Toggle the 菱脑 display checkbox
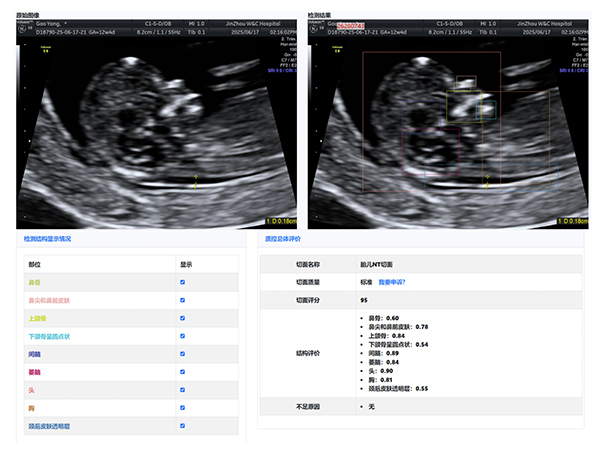The height and width of the screenshot is (450, 600). 182,371
